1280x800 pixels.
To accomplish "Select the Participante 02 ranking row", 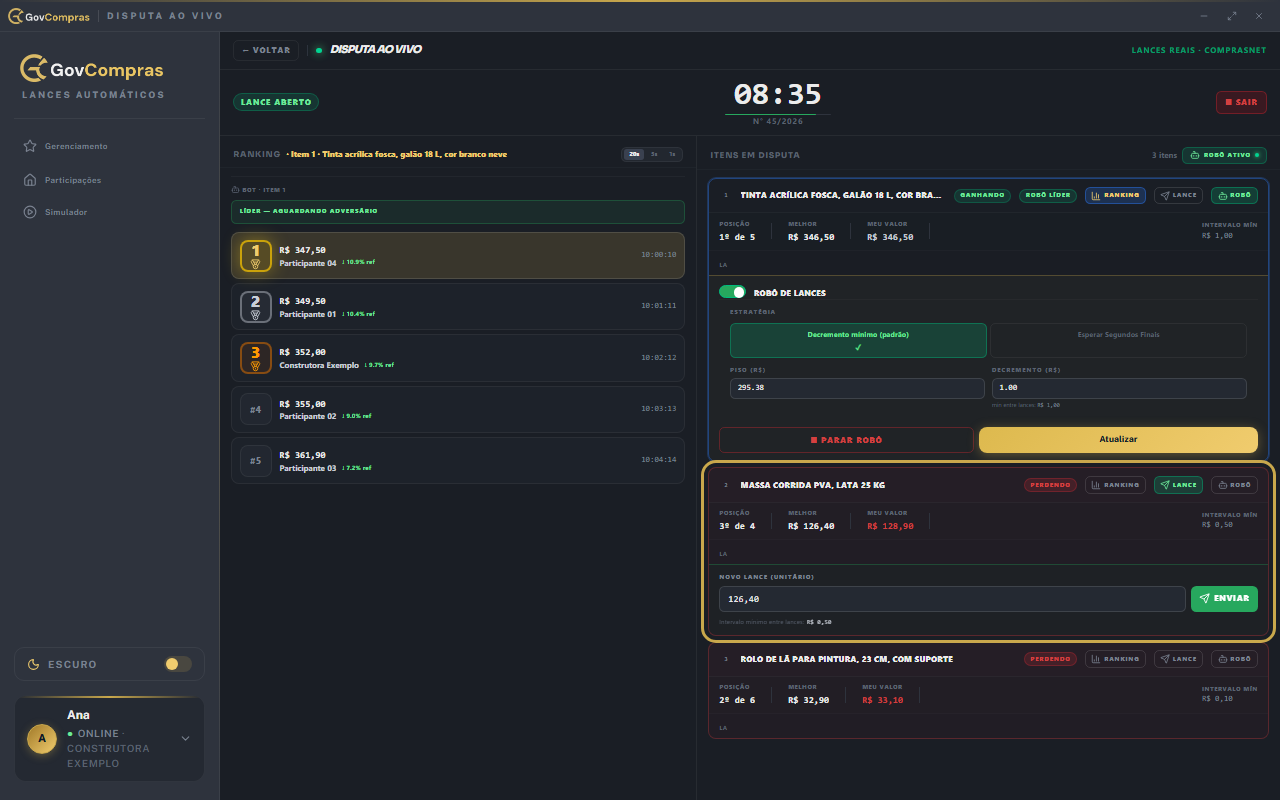I will pyautogui.click(x=458, y=409).
